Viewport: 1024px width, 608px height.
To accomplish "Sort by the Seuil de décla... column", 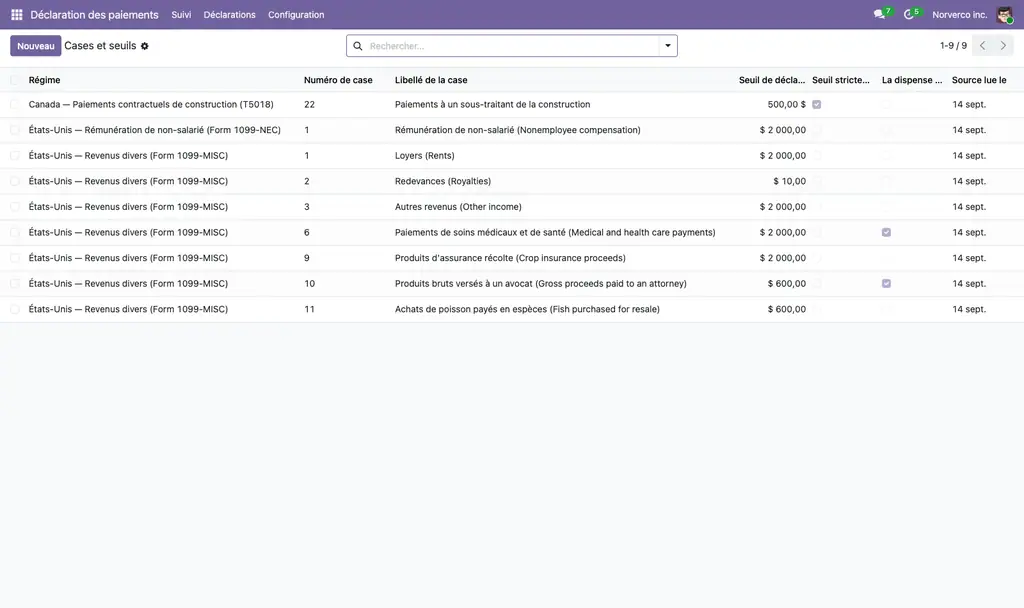I will (x=772, y=80).
